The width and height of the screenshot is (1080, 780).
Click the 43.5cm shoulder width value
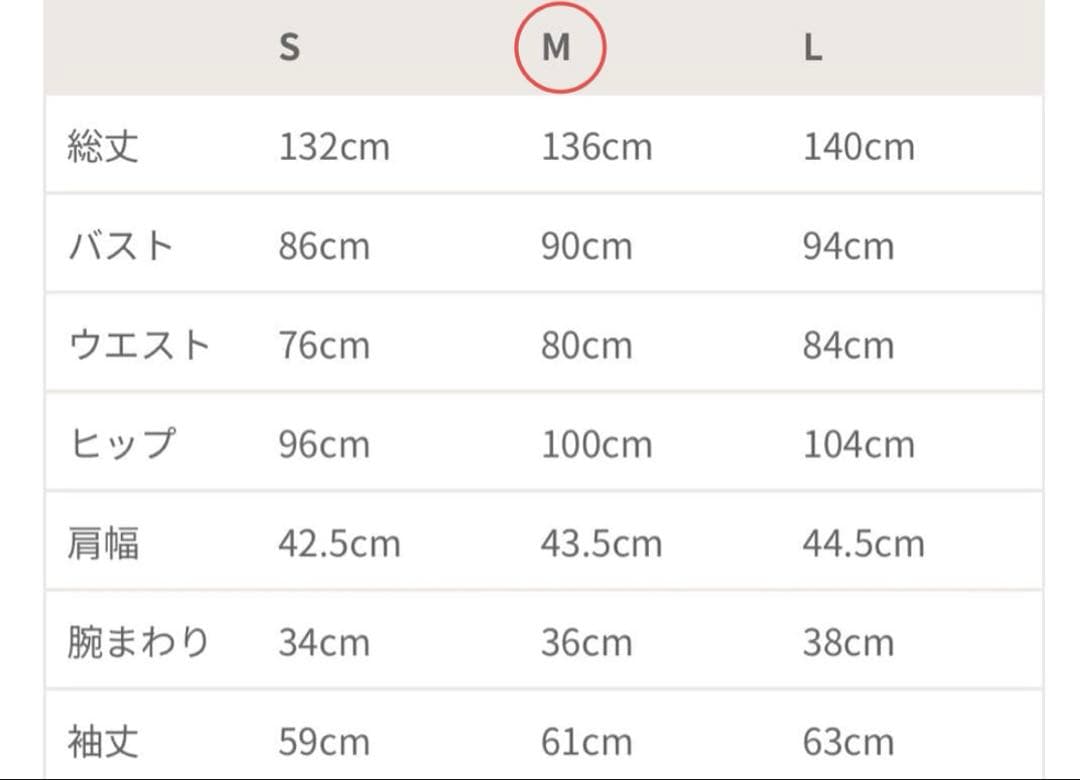pos(601,544)
